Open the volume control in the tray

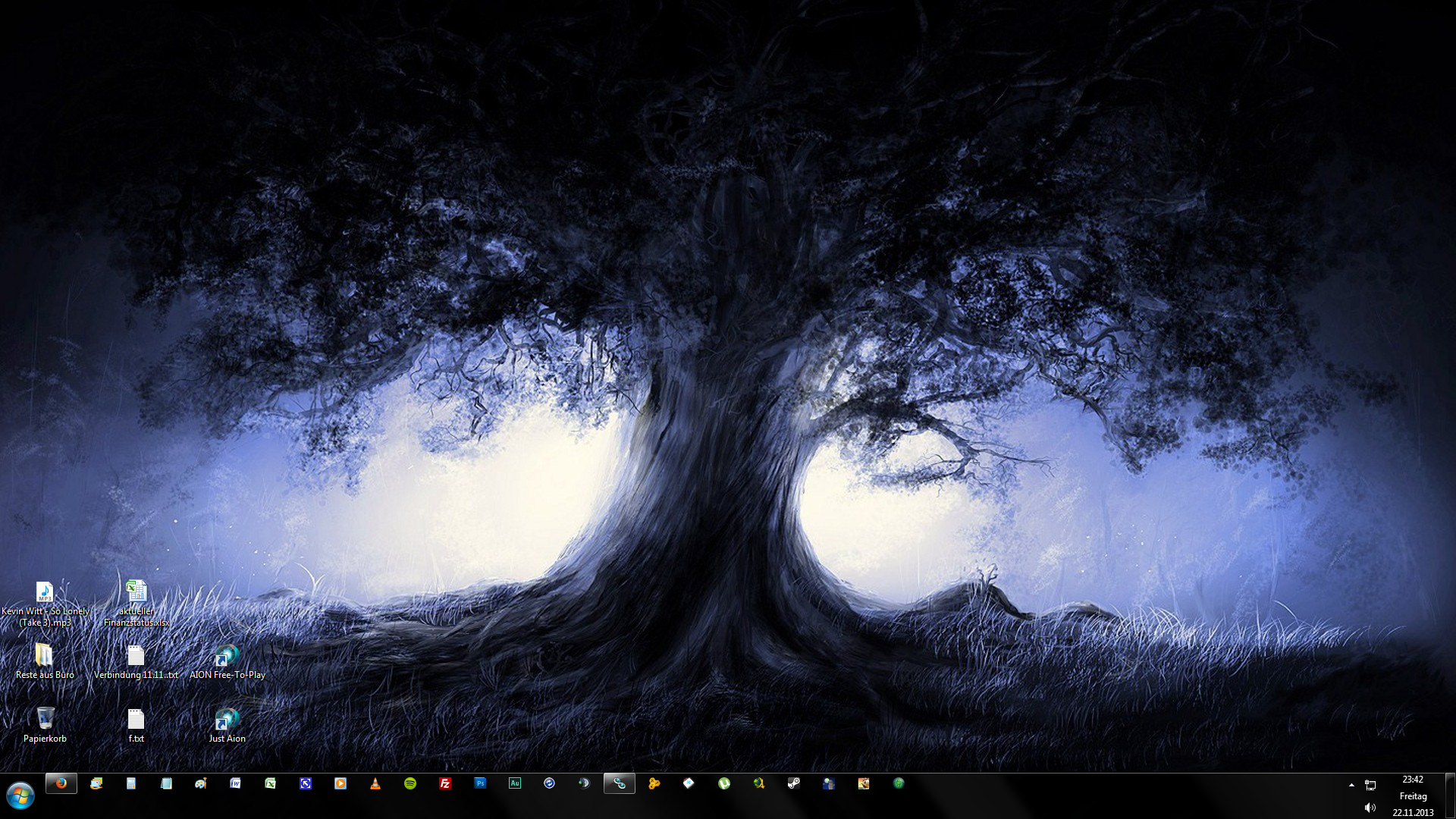click(x=1370, y=808)
